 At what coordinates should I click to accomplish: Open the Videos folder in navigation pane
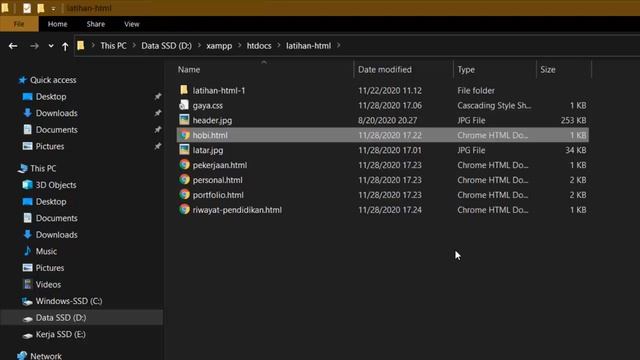pyautogui.click(x=48, y=284)
